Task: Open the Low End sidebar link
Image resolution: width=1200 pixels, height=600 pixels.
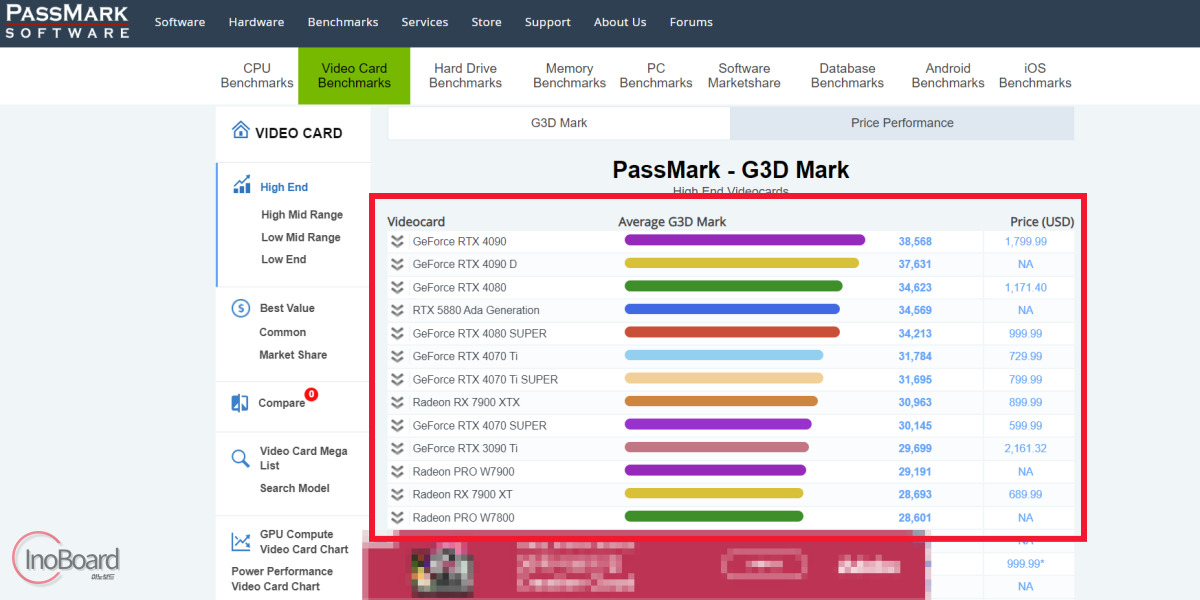Action: 284,260
